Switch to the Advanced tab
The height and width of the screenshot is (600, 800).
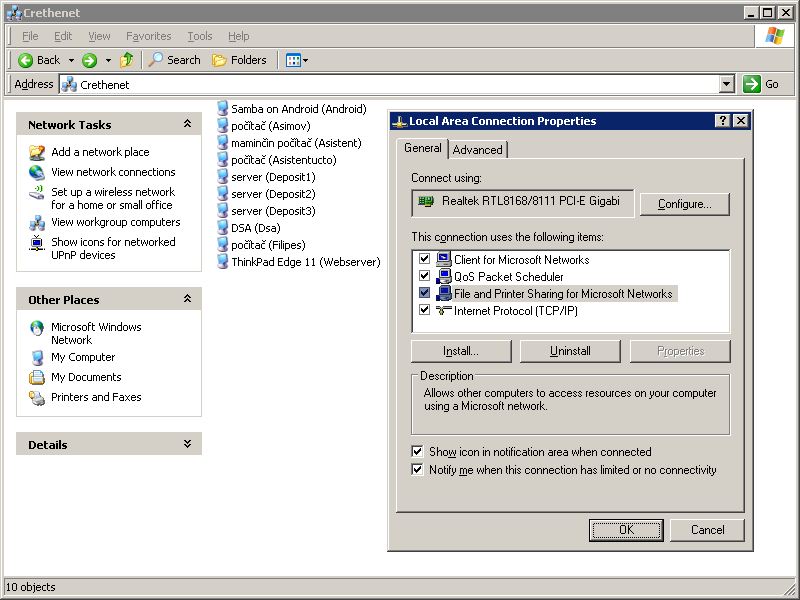click(478, 150)
